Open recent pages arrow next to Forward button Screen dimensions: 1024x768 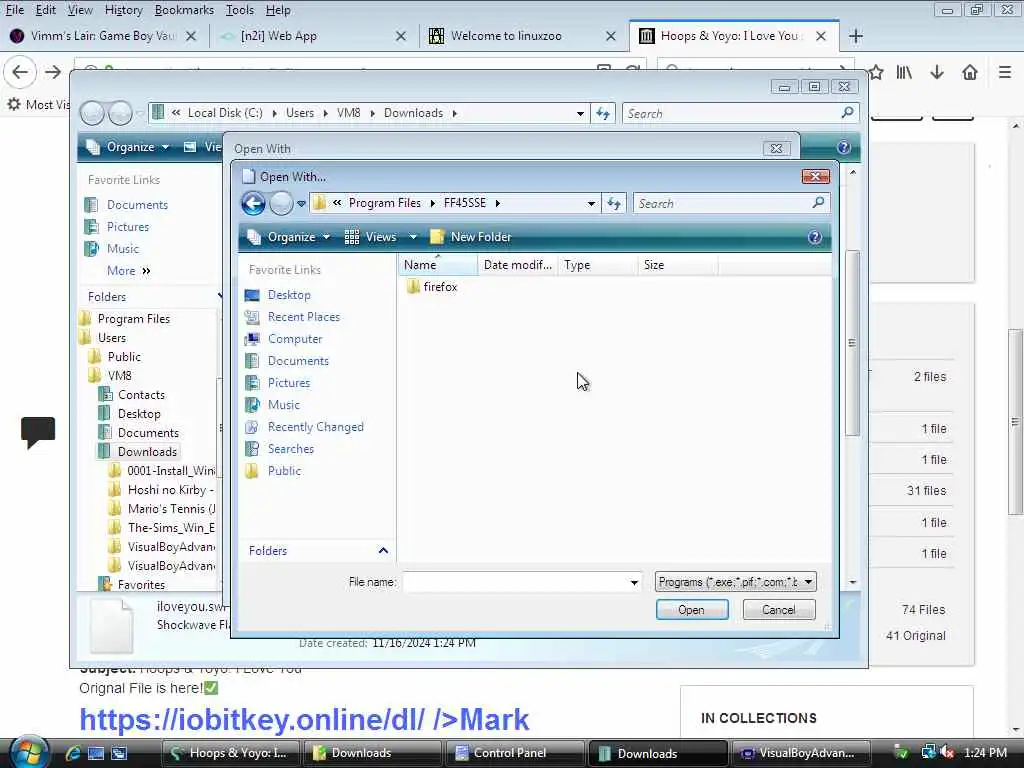coord(301,204)
